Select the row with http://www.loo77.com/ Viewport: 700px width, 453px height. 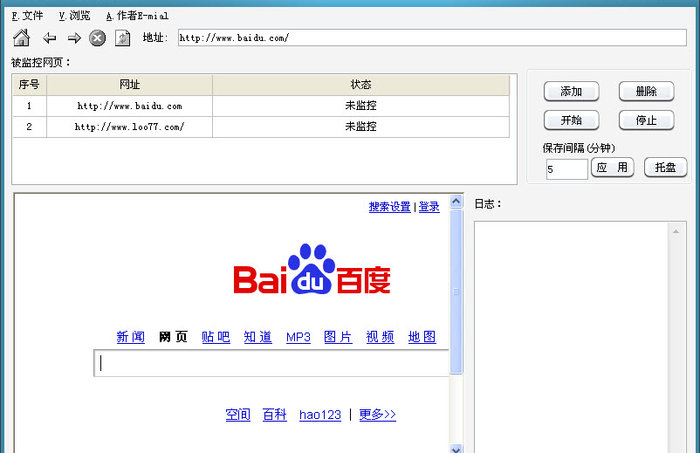click(x=261, y=127)
